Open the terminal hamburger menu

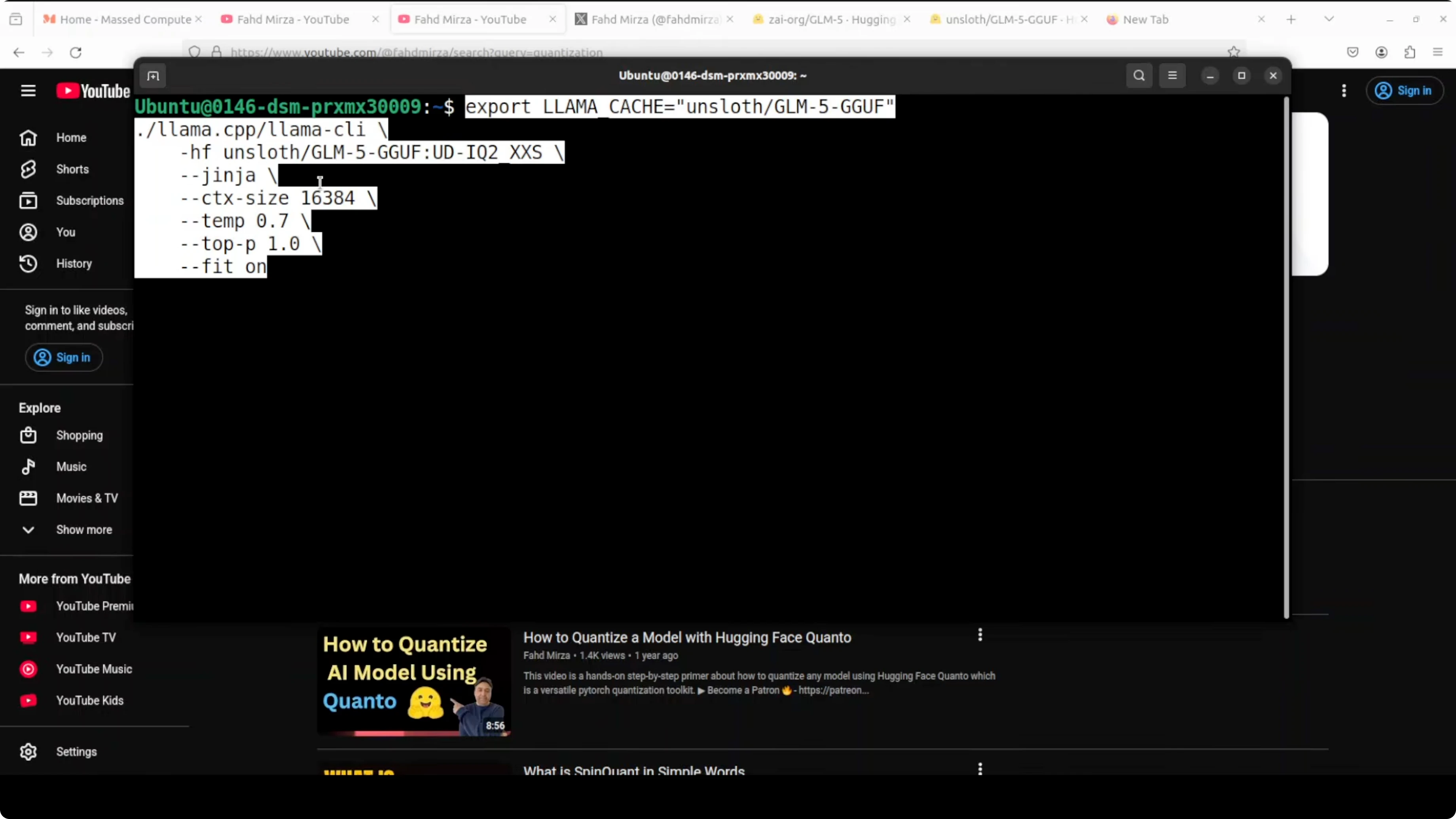[1172, 76]
